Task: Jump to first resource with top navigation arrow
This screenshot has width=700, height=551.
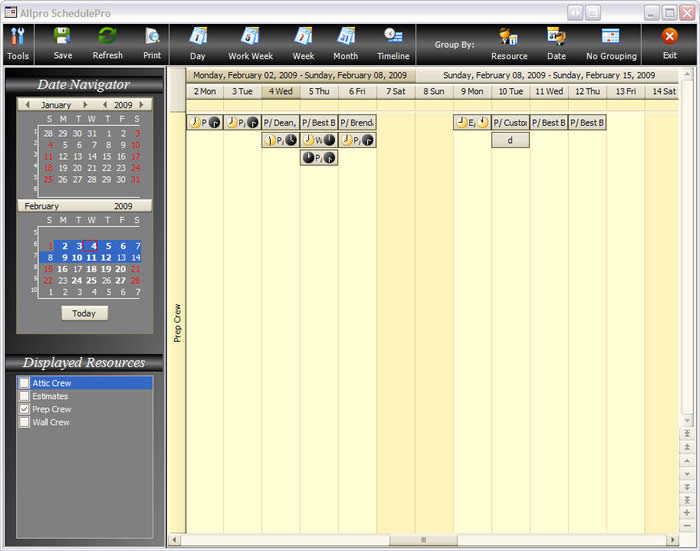Action: point(687,434)
